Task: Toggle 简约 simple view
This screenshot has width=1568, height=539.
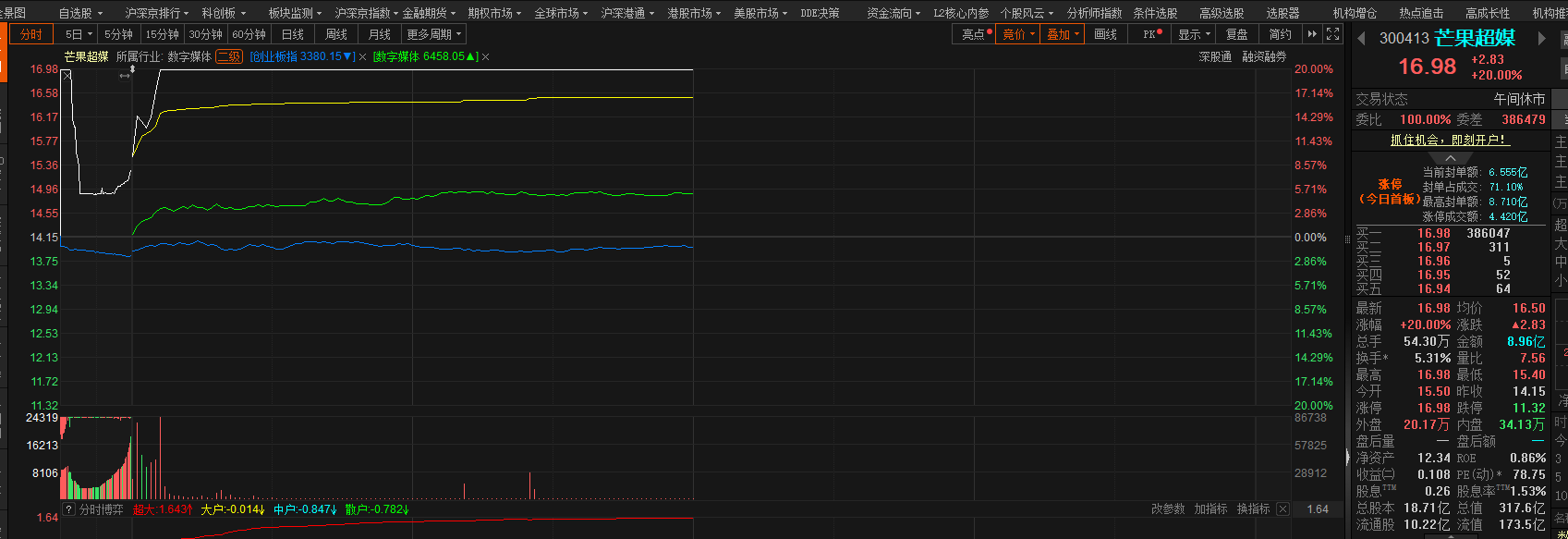Action: 1281,34
